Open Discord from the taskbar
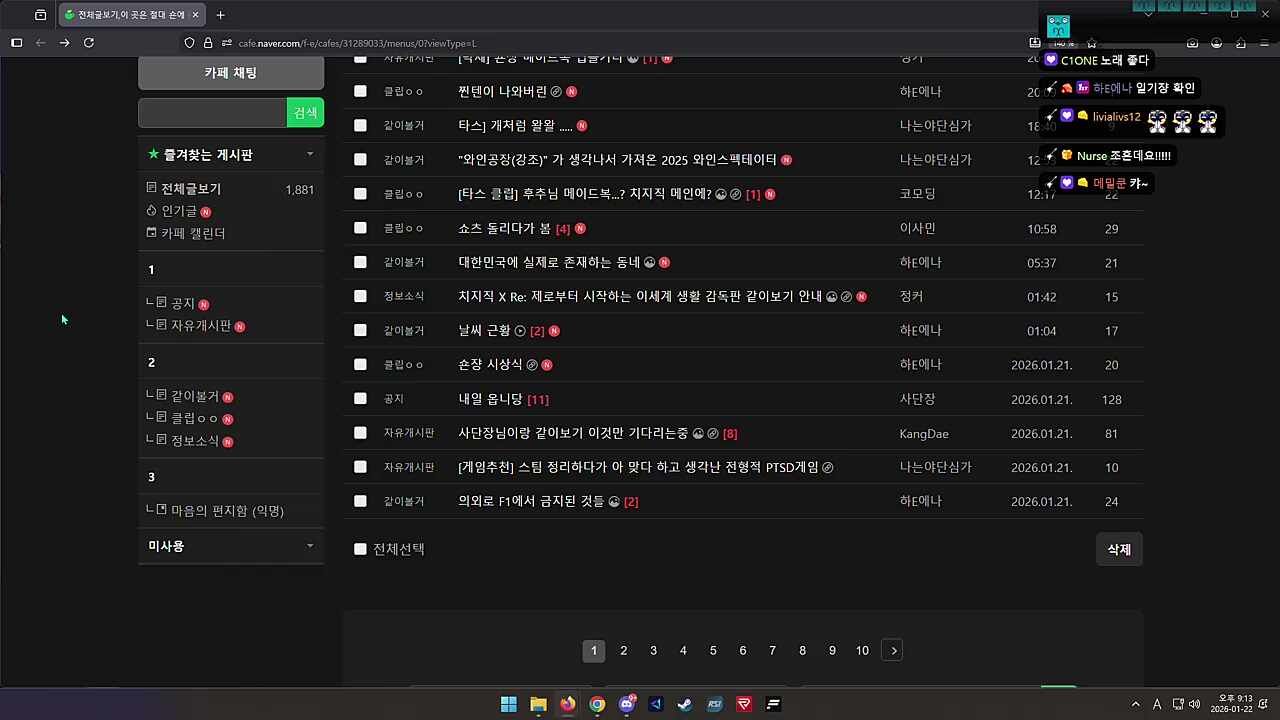The height and width of the screenshot is (720, 1280). (627, 704)
